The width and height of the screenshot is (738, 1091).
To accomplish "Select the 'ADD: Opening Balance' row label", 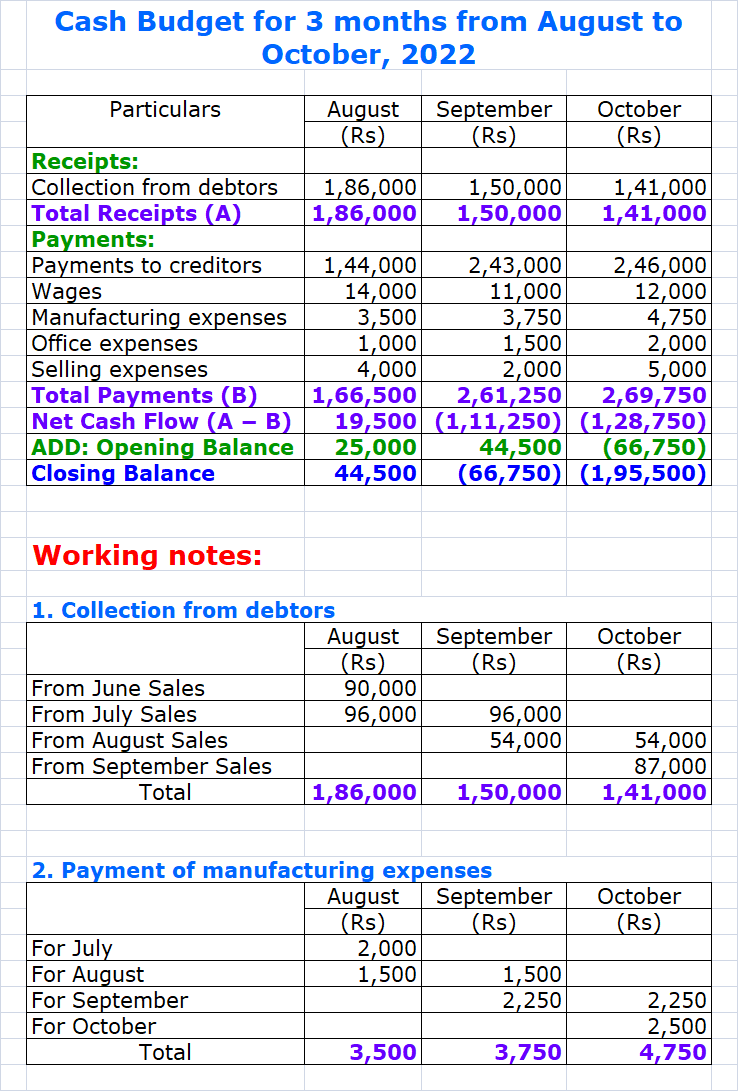I will [x=163, y=447].
